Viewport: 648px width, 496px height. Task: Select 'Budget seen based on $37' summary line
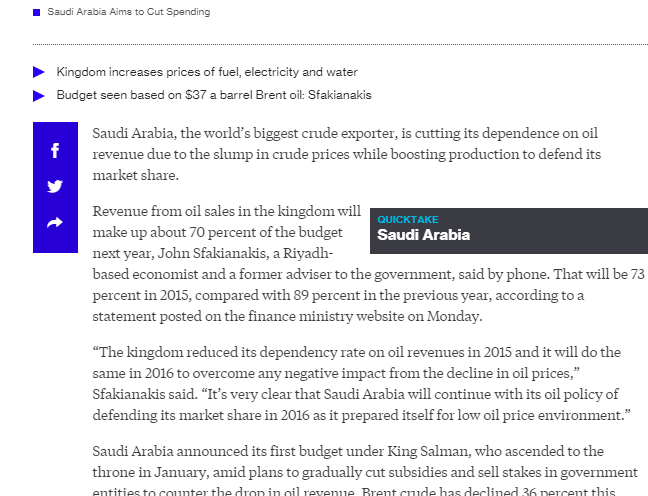pyautogui.click(x=214, y=95)
